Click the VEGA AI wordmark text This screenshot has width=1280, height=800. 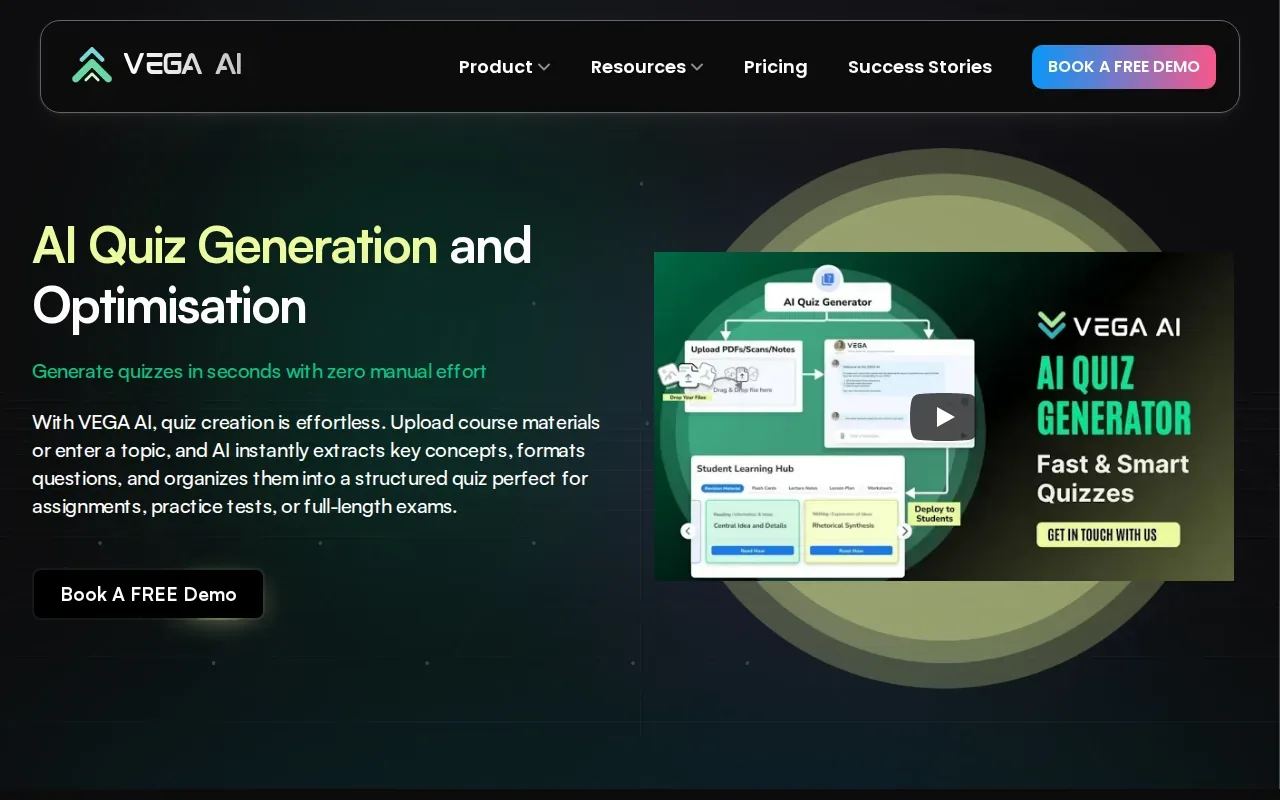[x=183, y=65]
